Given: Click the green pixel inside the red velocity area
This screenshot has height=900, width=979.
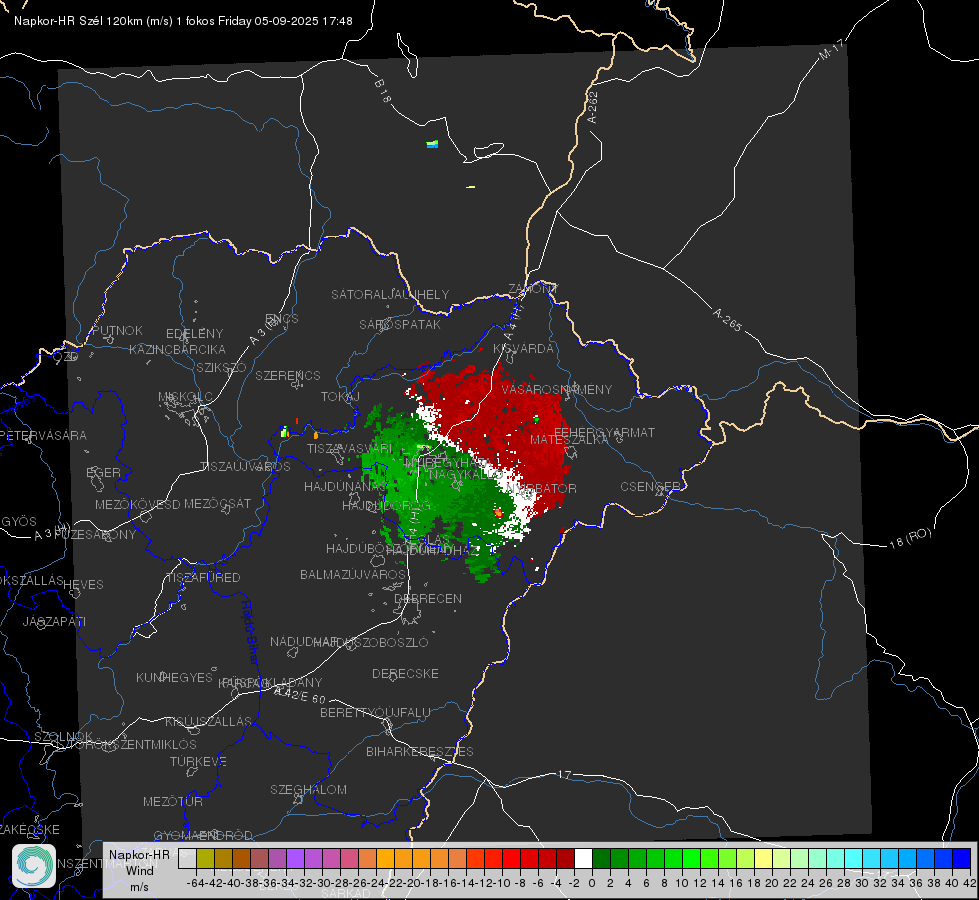Looking at the screenshot, I should 536,419.
